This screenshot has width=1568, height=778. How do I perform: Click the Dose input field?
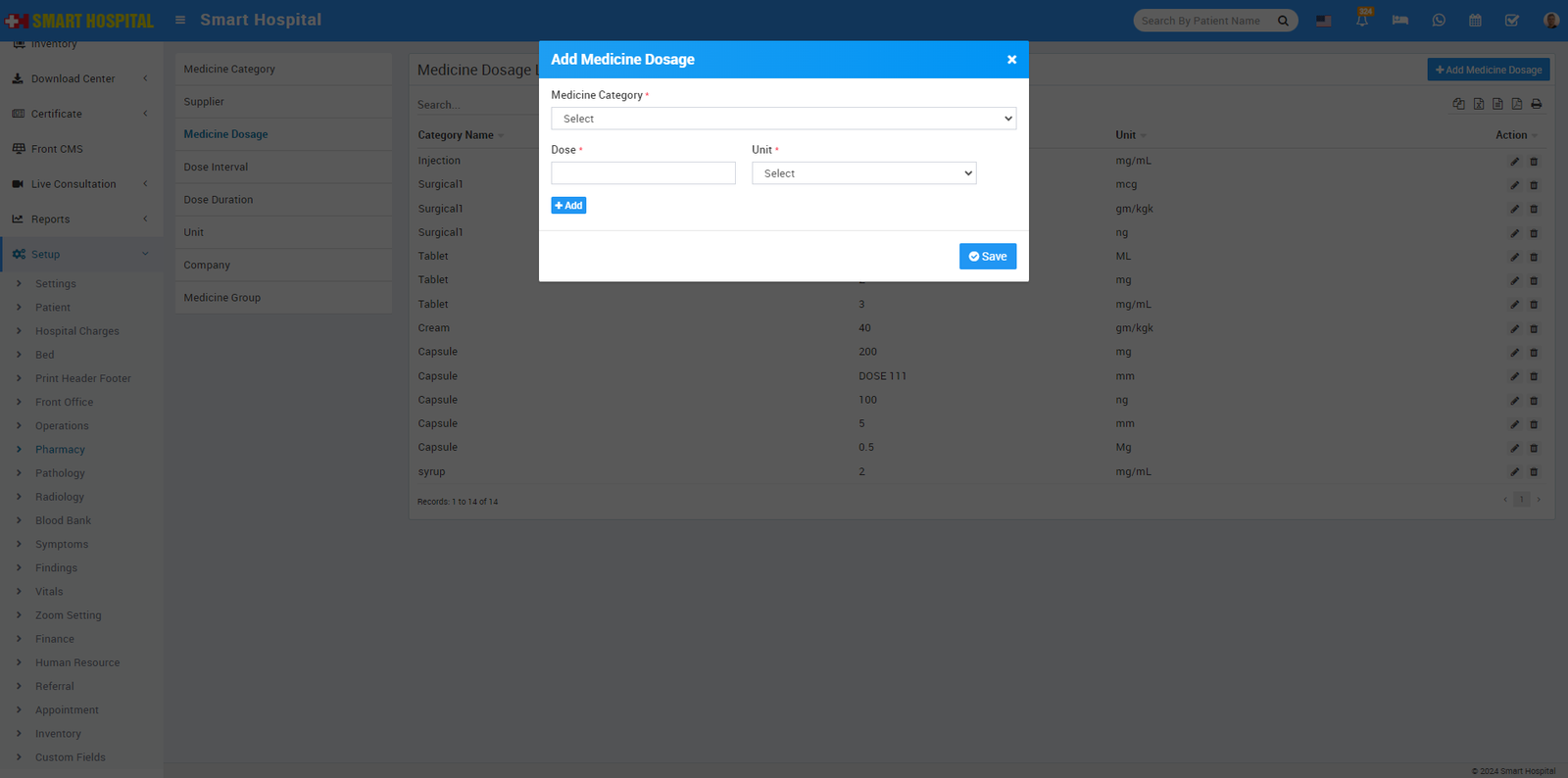[643, 173]
